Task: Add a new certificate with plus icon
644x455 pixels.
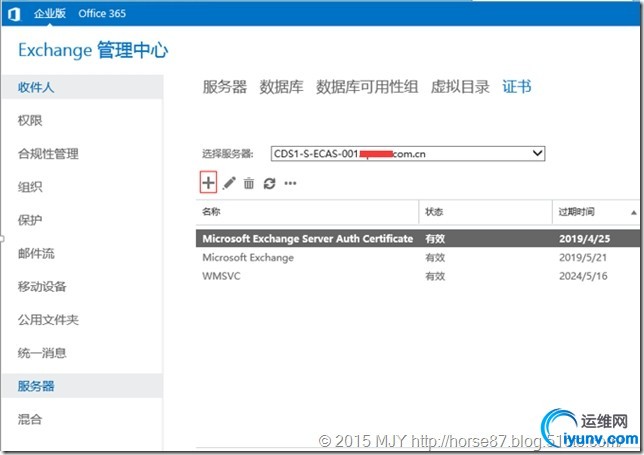Action: pyautogui.click(x=208, y=182)
